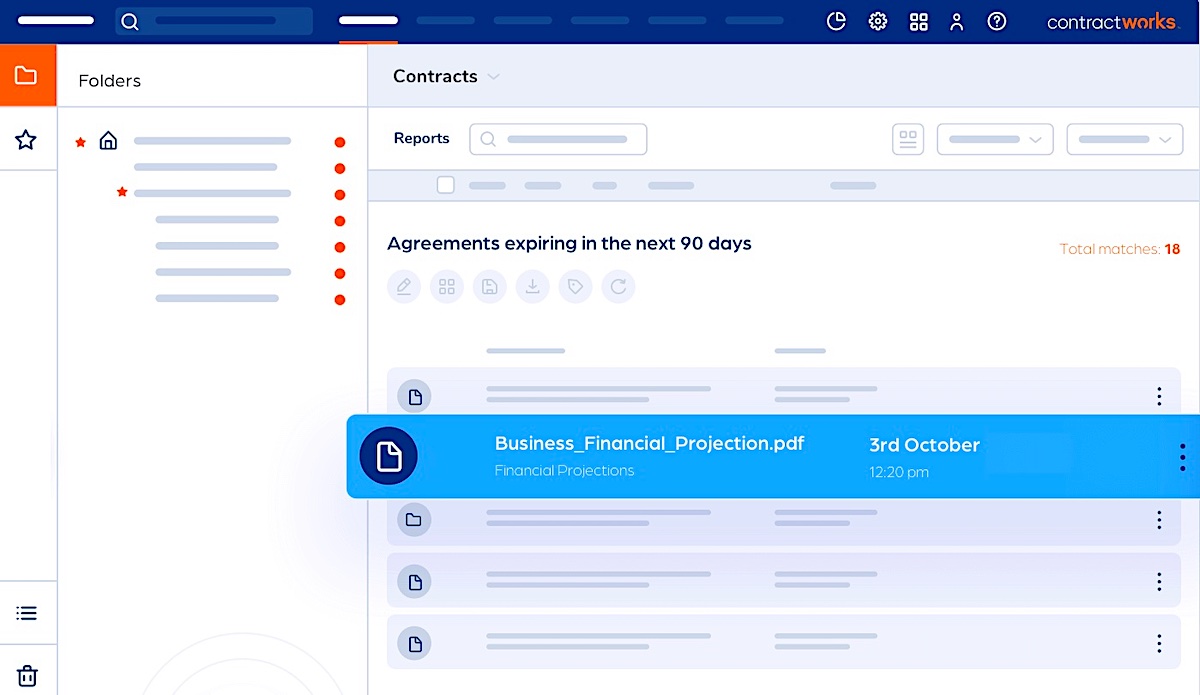Open the three-dot menu for Business_Financial_Projection.pdf
Screen dimensions: 1200x695
pyautogui.click(x=1182, y=457)
